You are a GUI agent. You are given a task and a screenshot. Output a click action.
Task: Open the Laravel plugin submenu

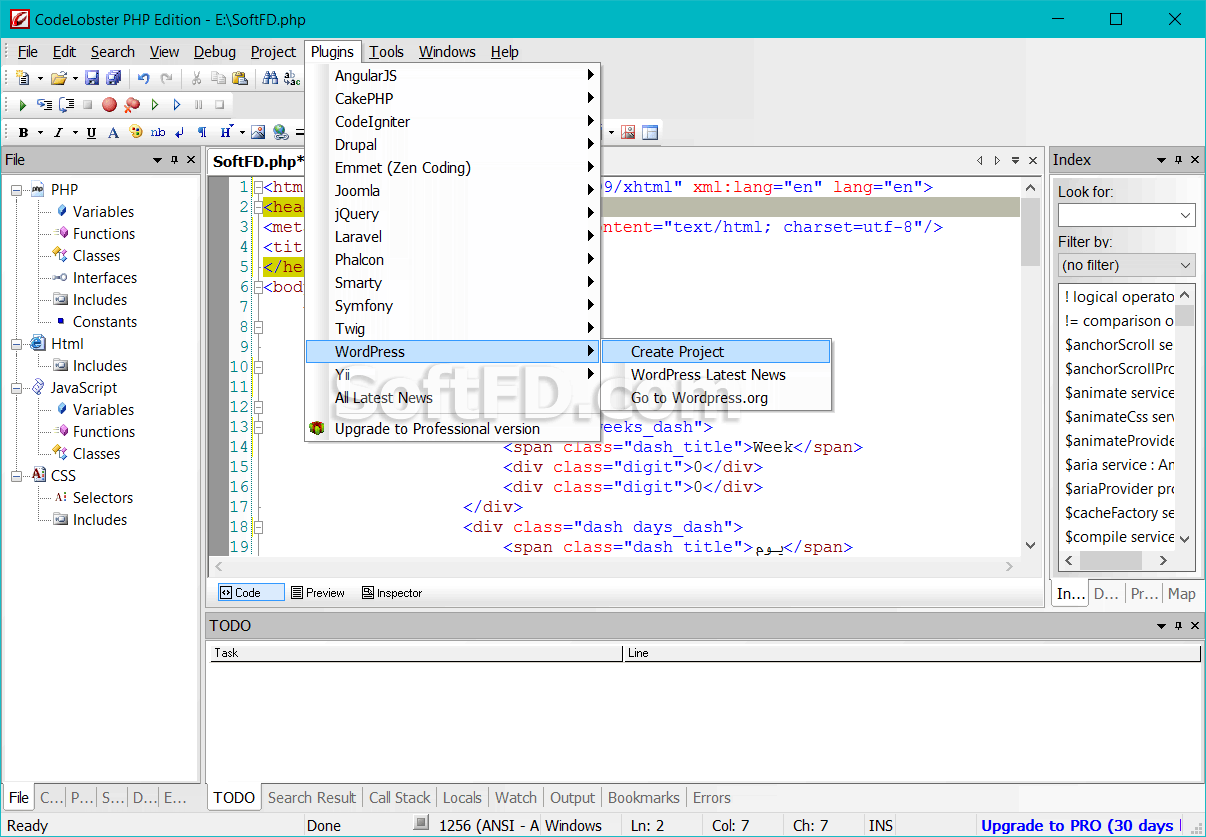453,237
